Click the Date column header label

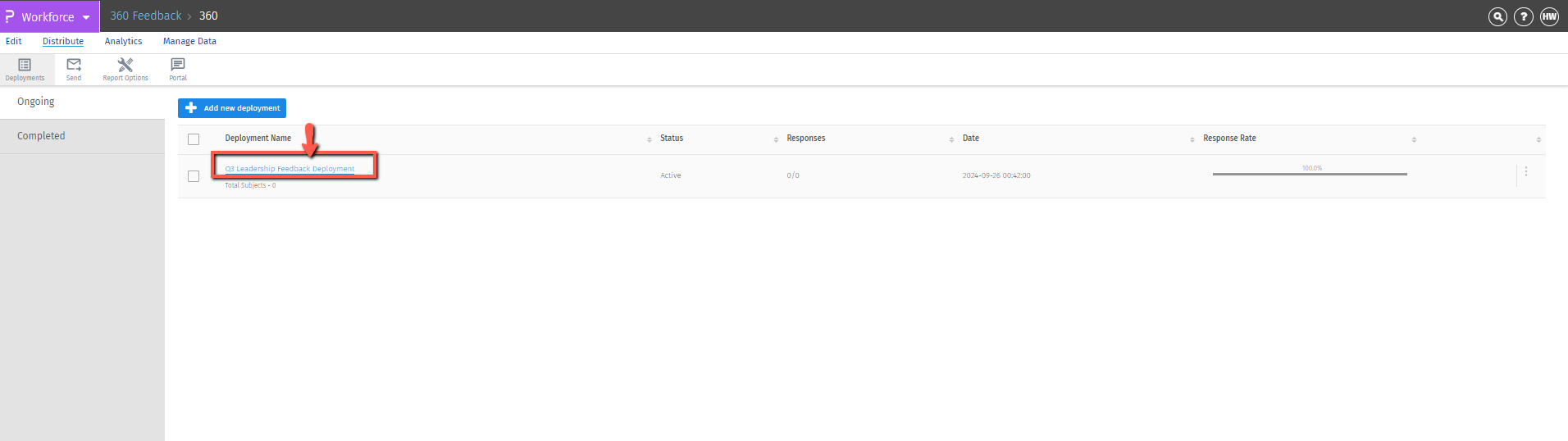coord(971,139)
